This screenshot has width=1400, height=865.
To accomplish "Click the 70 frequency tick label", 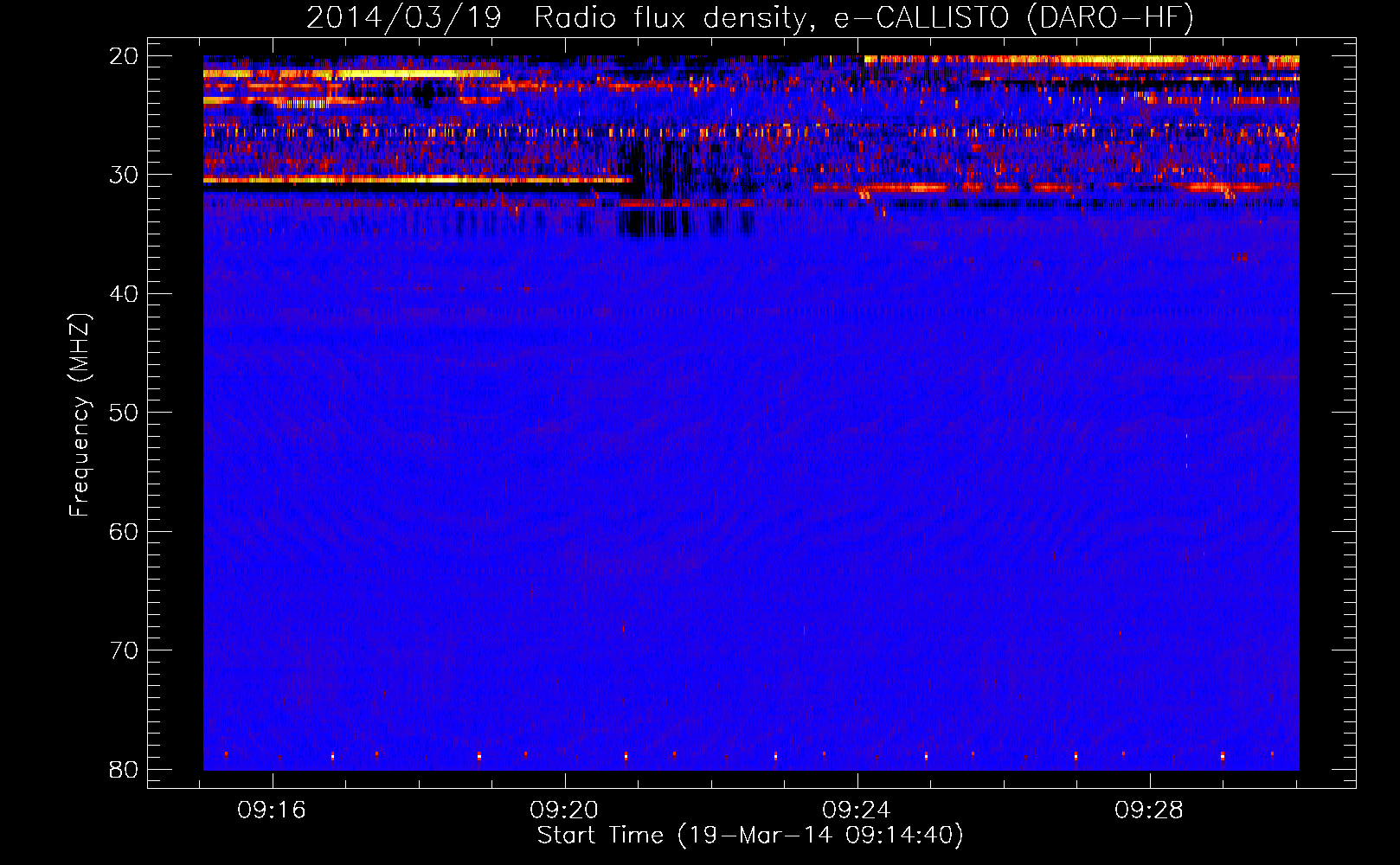I will 124,650.
